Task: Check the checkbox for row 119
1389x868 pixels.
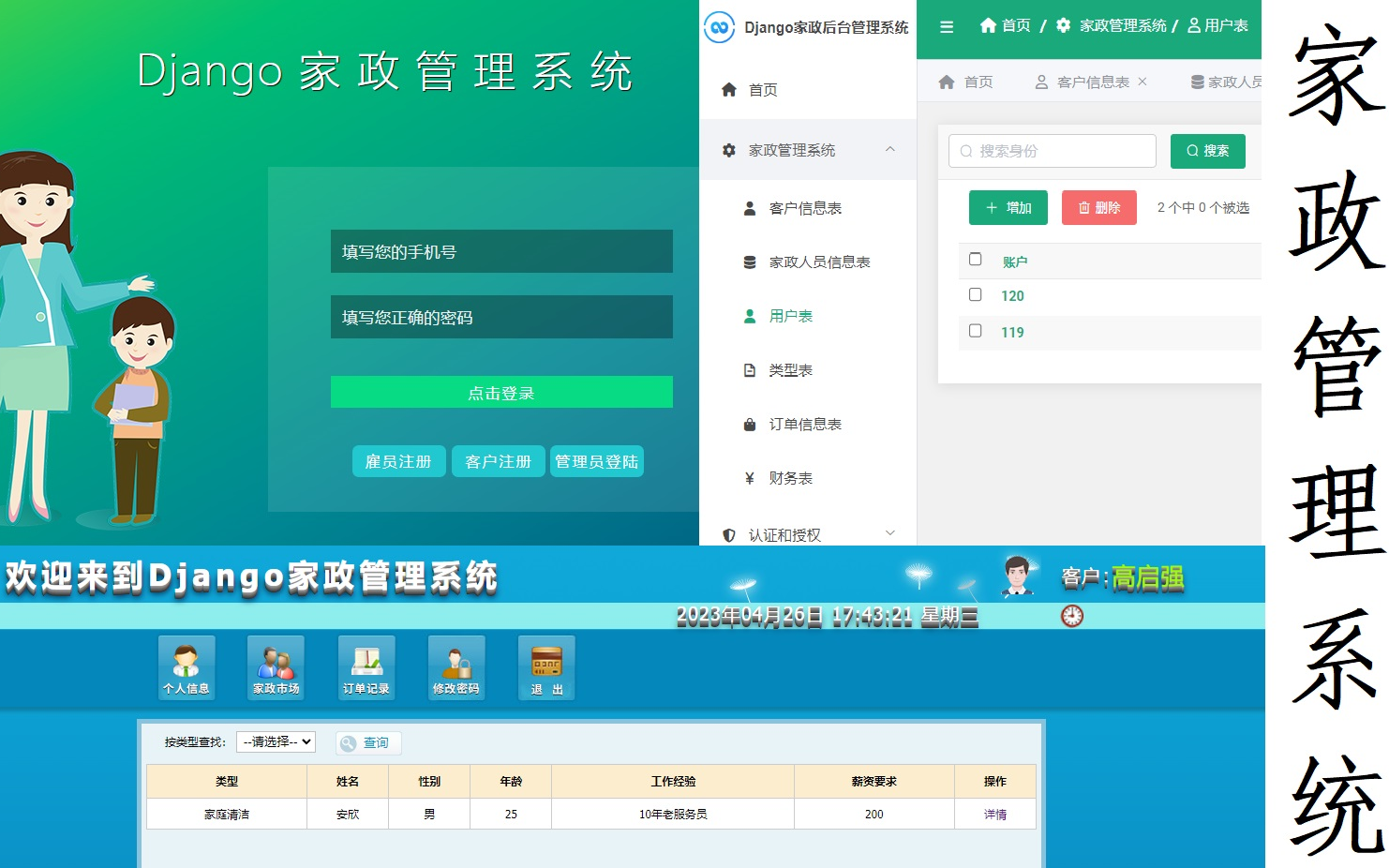Action: [x=975, y=331]
